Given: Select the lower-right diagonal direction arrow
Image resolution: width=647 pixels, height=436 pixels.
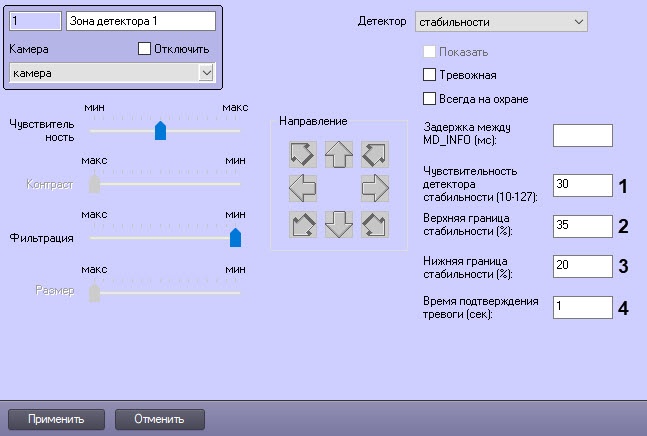Looking at the screenshot, I should click(x=374, y=224).
